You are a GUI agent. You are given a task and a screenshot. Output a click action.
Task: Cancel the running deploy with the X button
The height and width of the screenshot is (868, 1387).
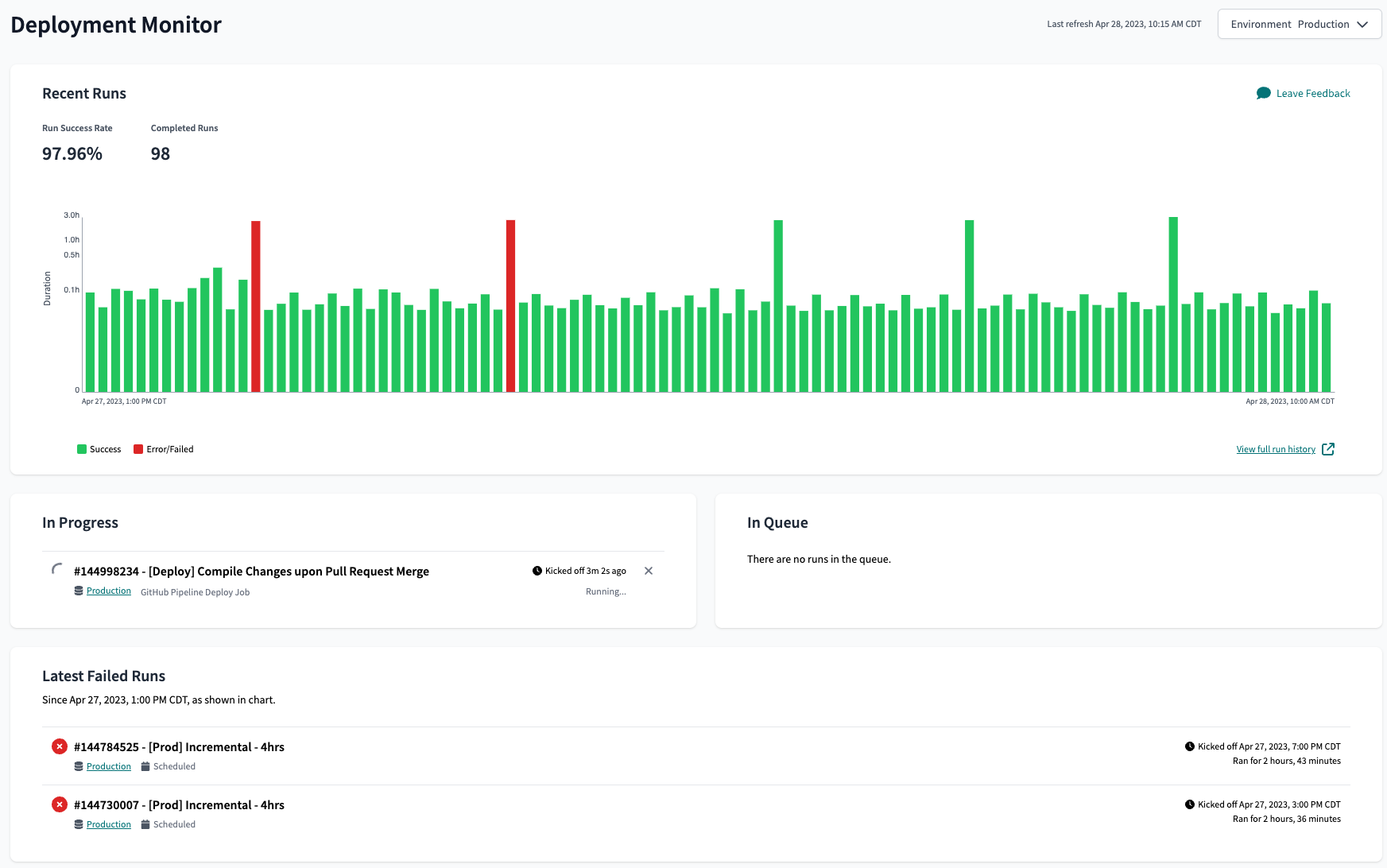tap(649, 570)
